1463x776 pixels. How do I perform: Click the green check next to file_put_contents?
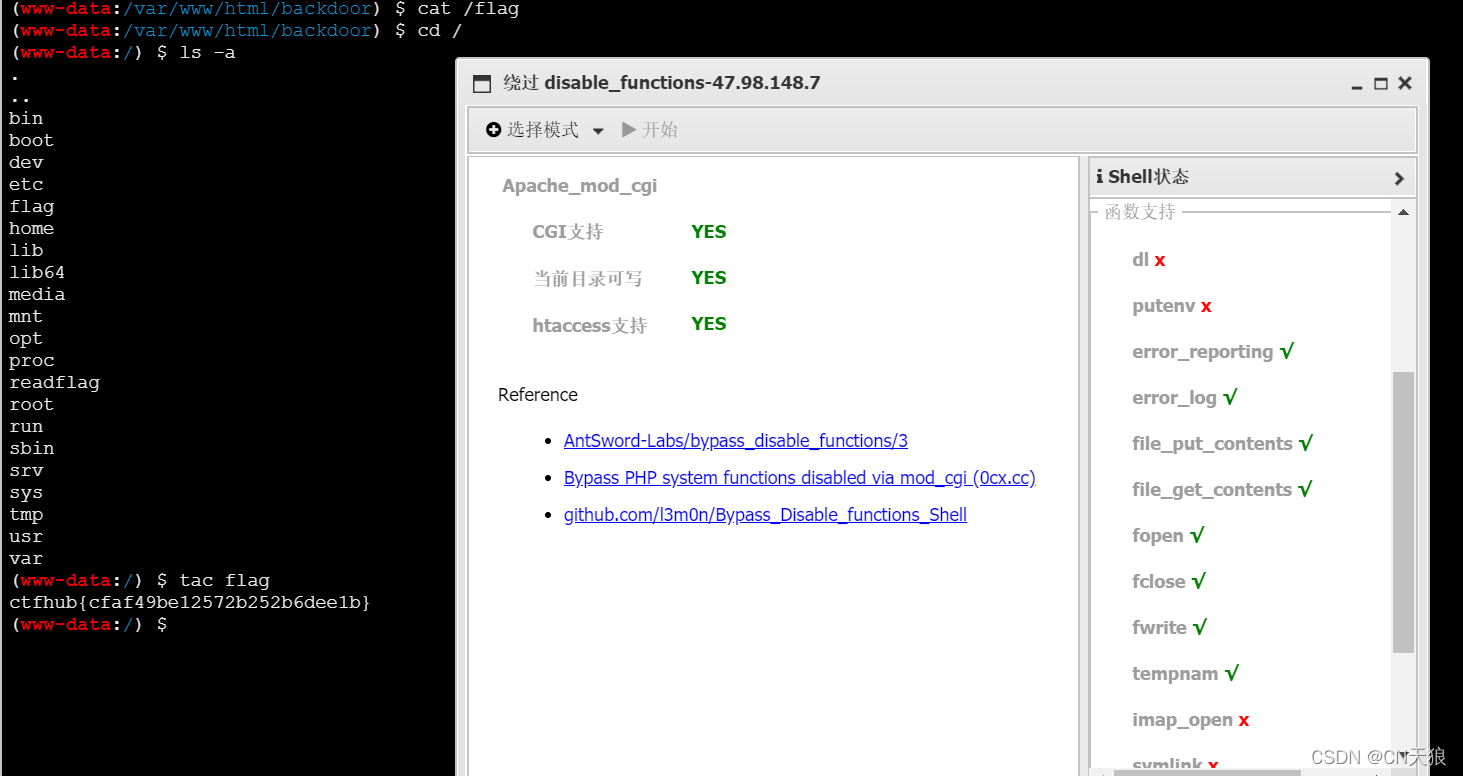click(1305, 443)
